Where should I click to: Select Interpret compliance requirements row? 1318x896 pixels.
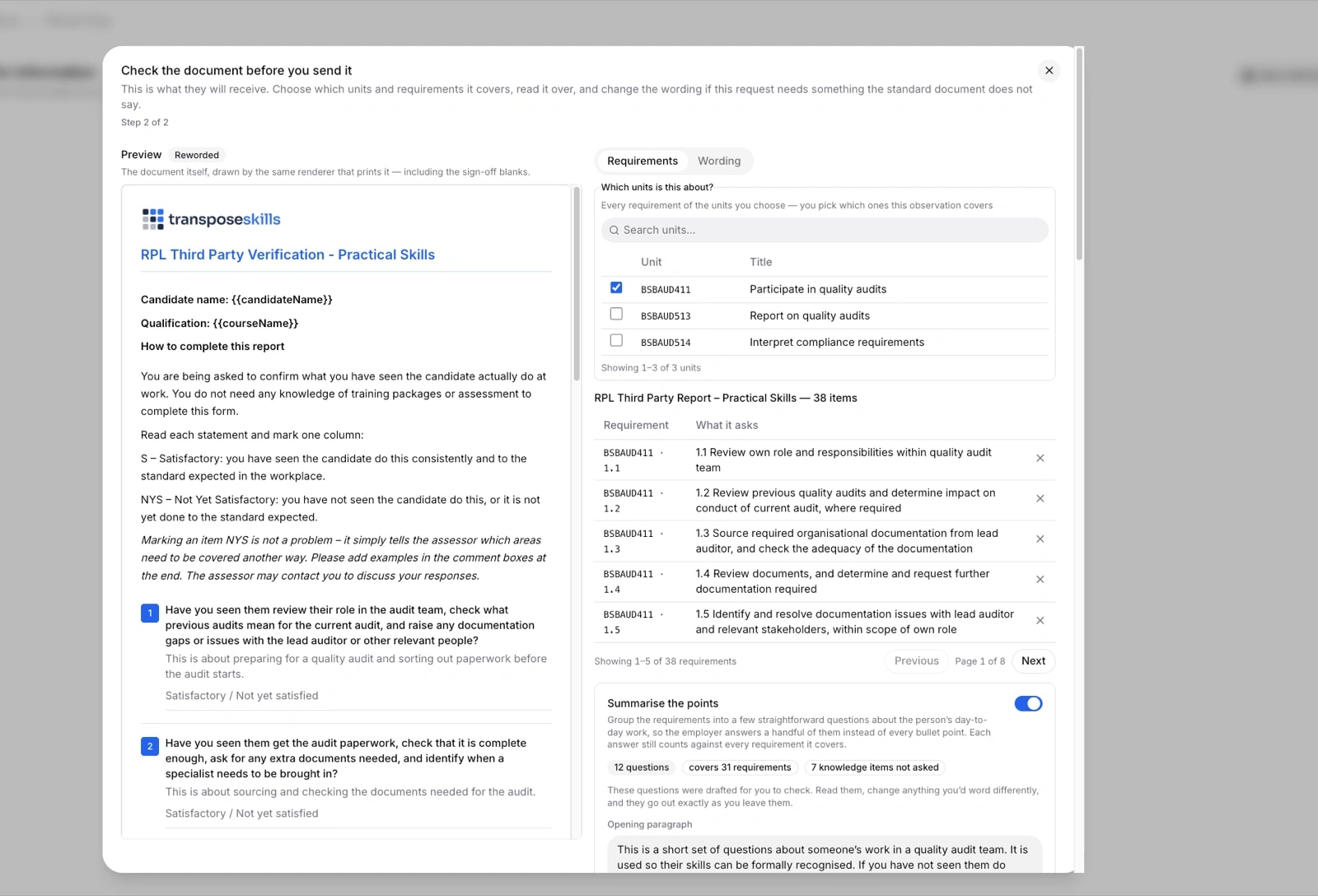point(825,342)
